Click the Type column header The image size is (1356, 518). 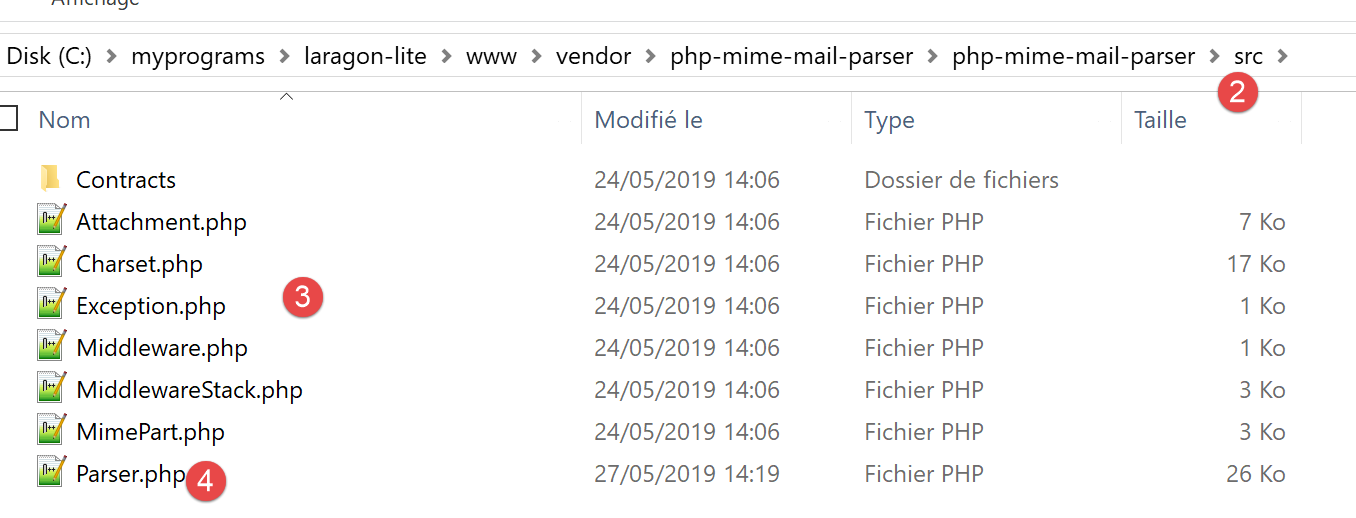click(x=889, y=120)
